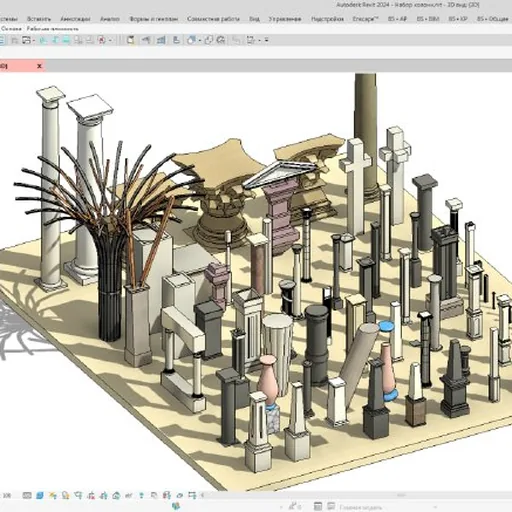Toggle the visual style blue cube icon

[x=40, y=495]
